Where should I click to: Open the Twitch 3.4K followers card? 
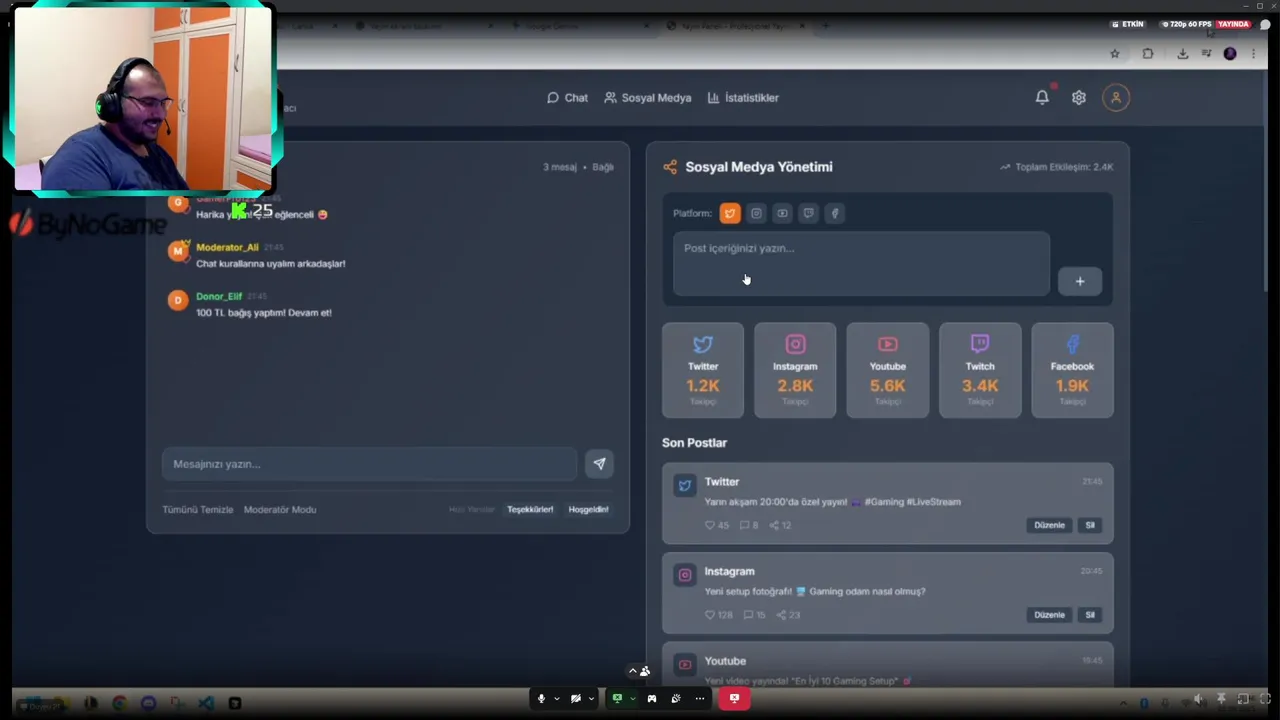pyautogui.click(x=980, y=370)
